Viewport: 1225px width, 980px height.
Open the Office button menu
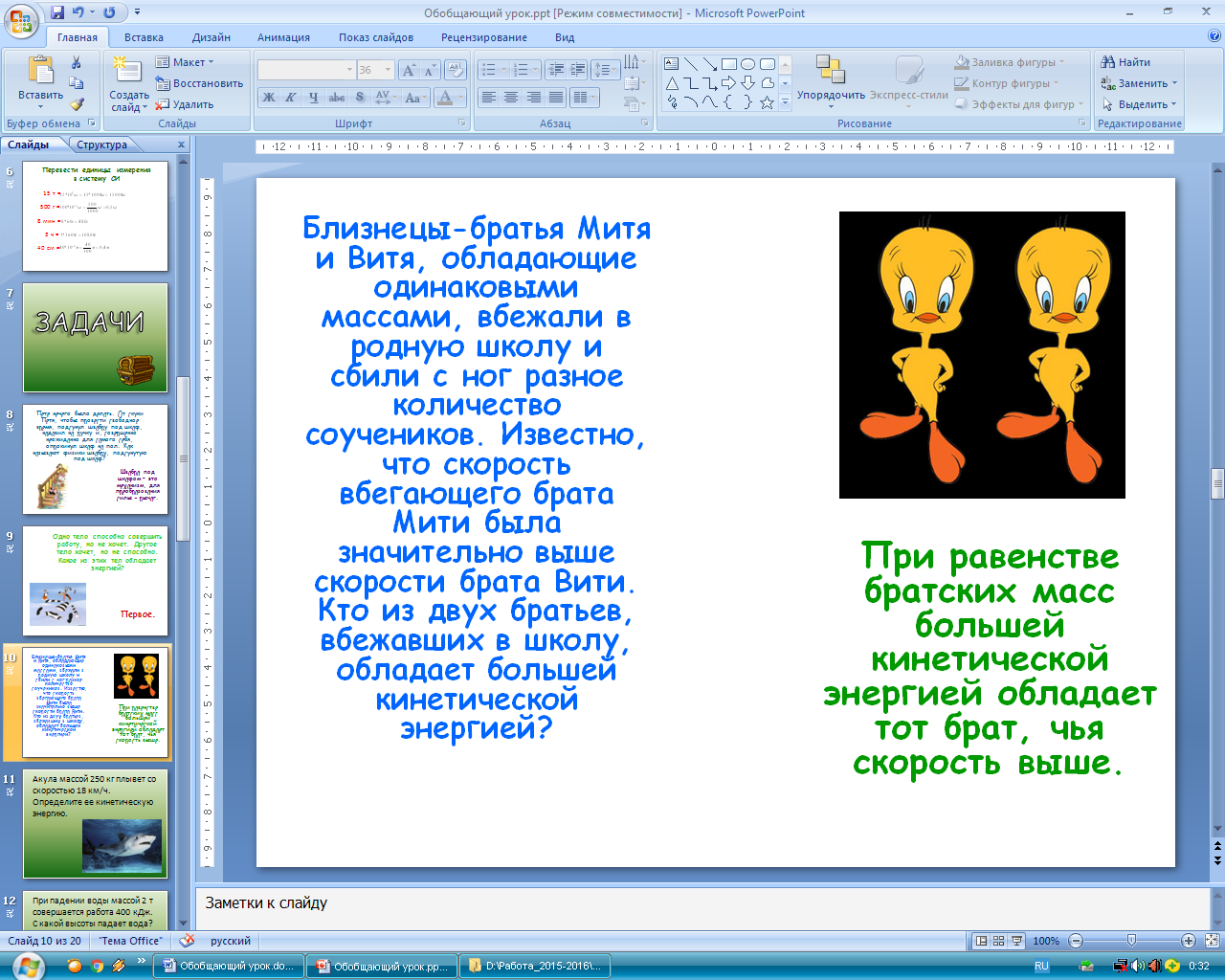tap(21, 19)
